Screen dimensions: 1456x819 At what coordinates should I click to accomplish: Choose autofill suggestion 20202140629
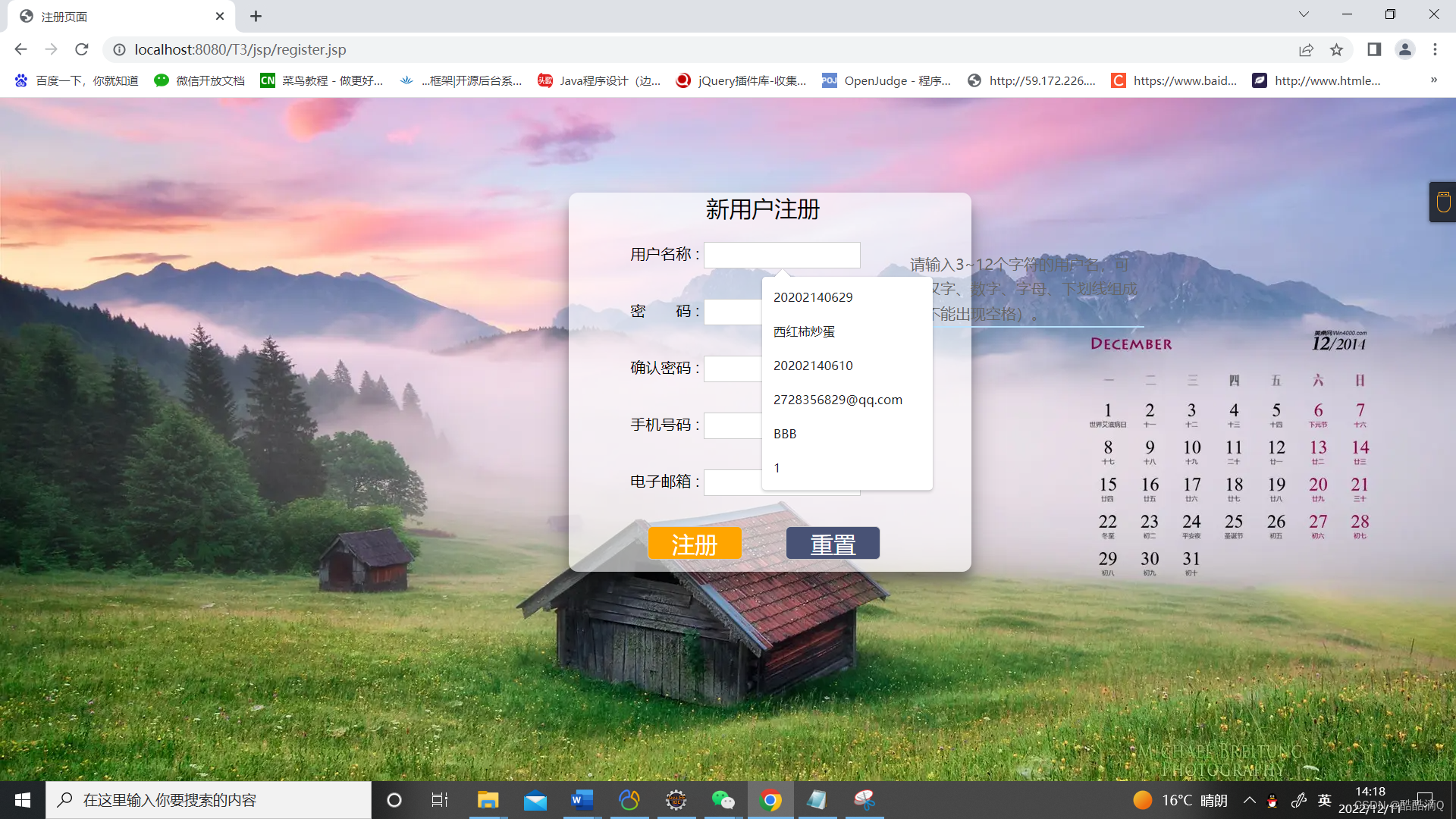click(x=813, y=297)
